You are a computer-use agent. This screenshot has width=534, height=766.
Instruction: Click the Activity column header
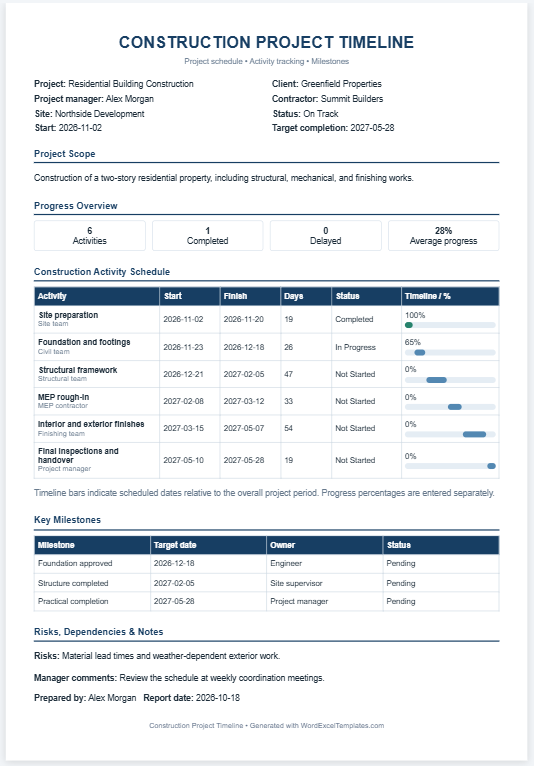coord(97,296)
